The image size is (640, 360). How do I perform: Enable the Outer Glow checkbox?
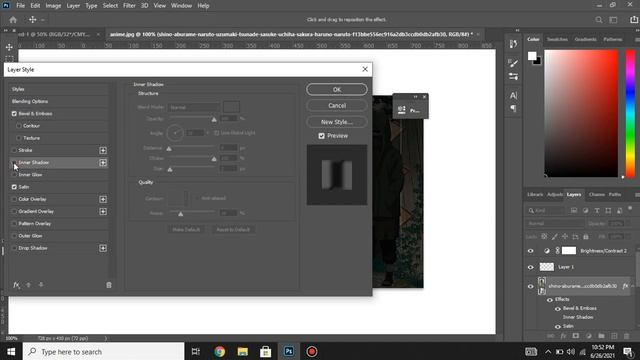click(14, 236)
